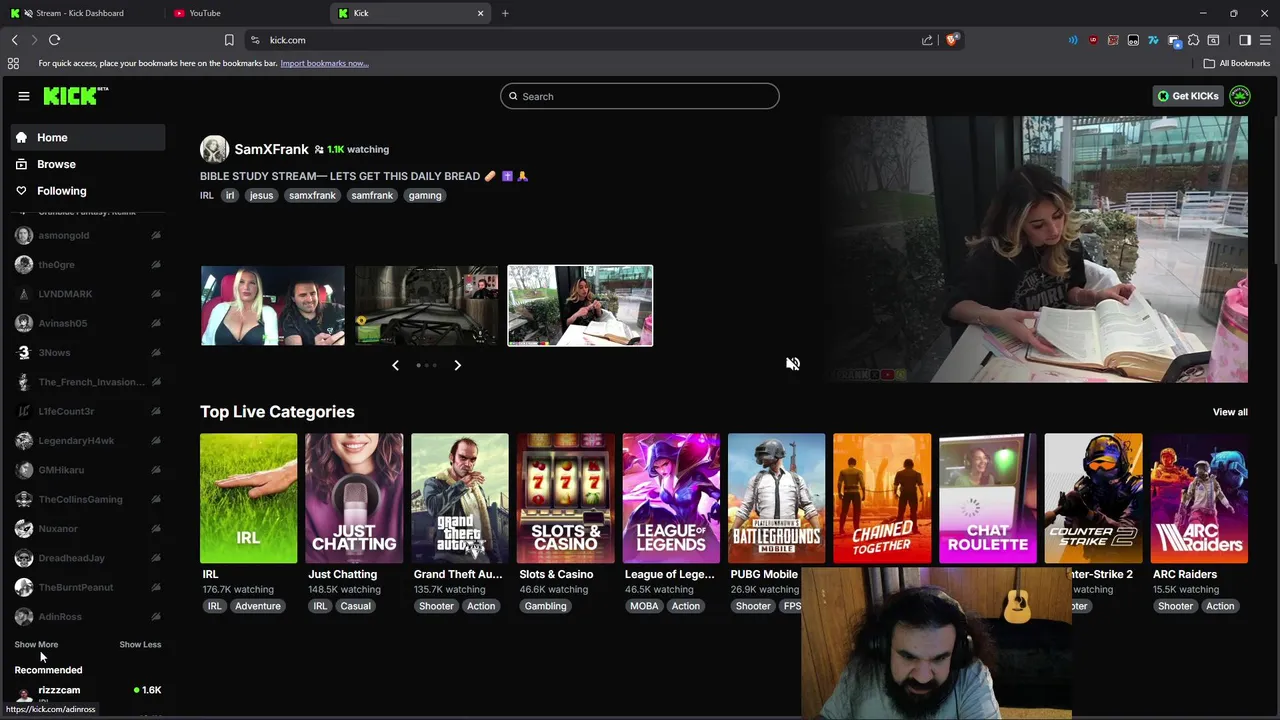
Task: Expand the following list with Show More
Action: pyautogui.click(x=36, y=644)
